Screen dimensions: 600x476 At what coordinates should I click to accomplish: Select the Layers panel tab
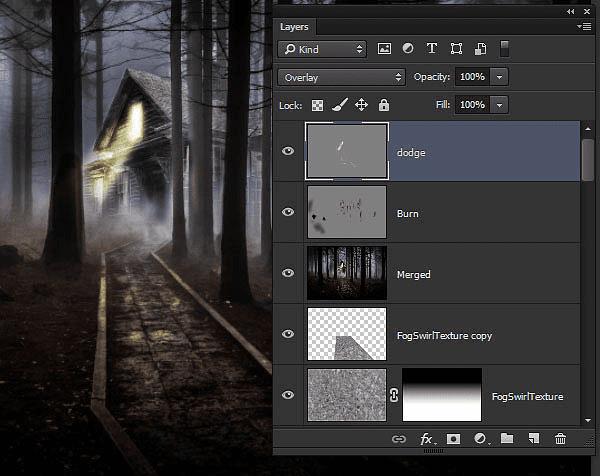[x=294, y=27]
